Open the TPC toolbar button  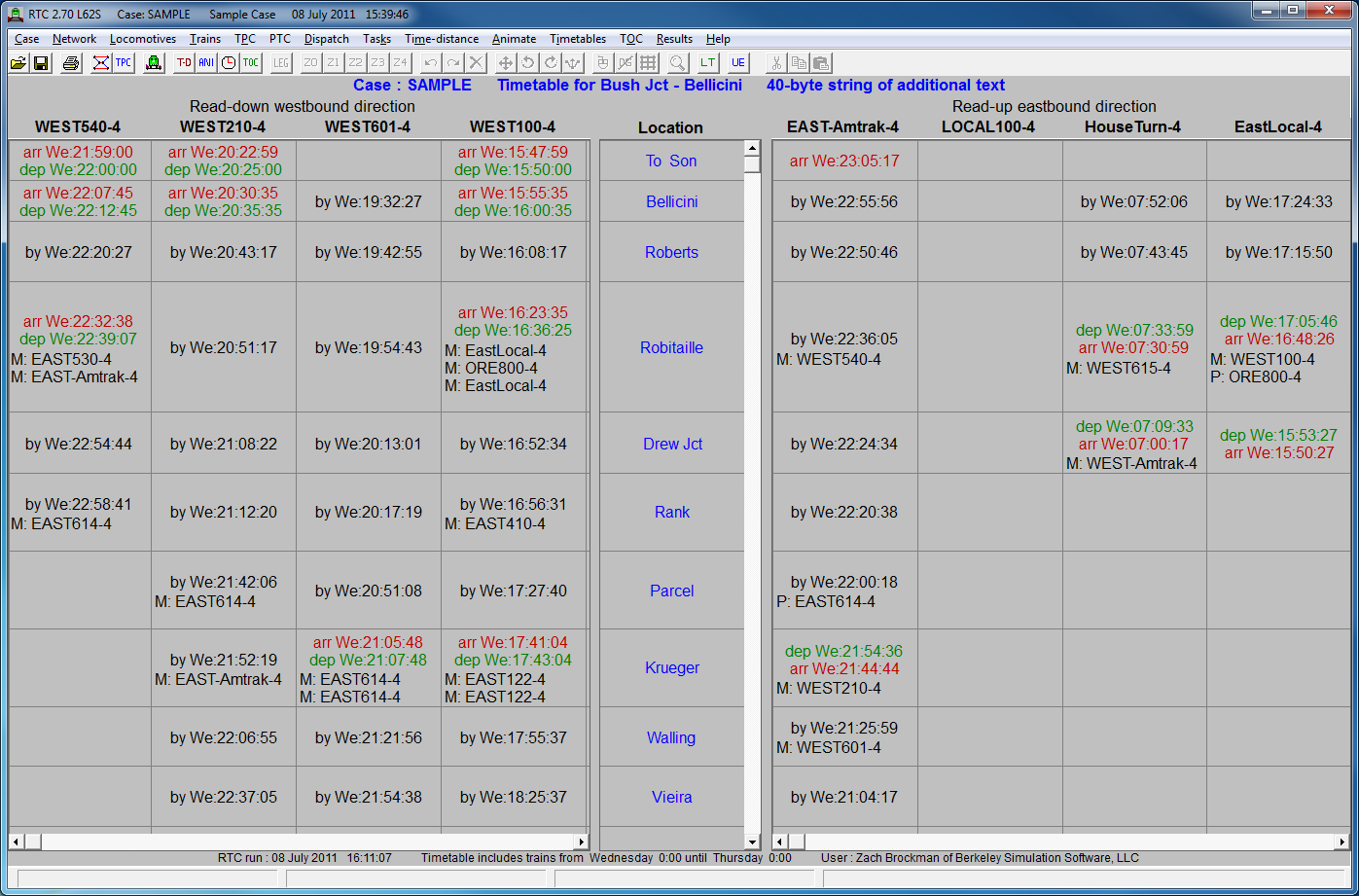(x=124, y=63)
